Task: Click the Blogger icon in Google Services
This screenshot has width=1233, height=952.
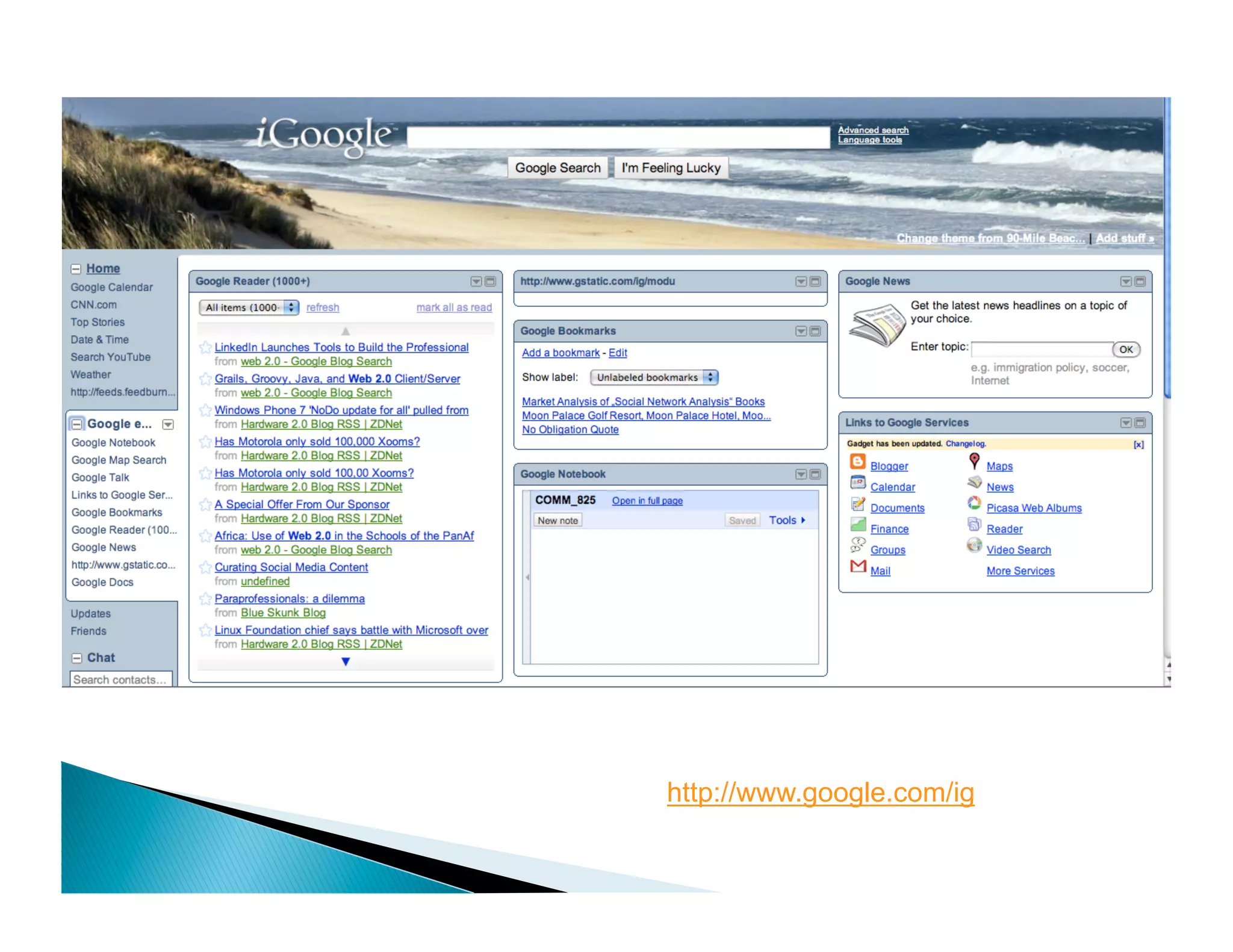Action: click(x=857, y=462)
